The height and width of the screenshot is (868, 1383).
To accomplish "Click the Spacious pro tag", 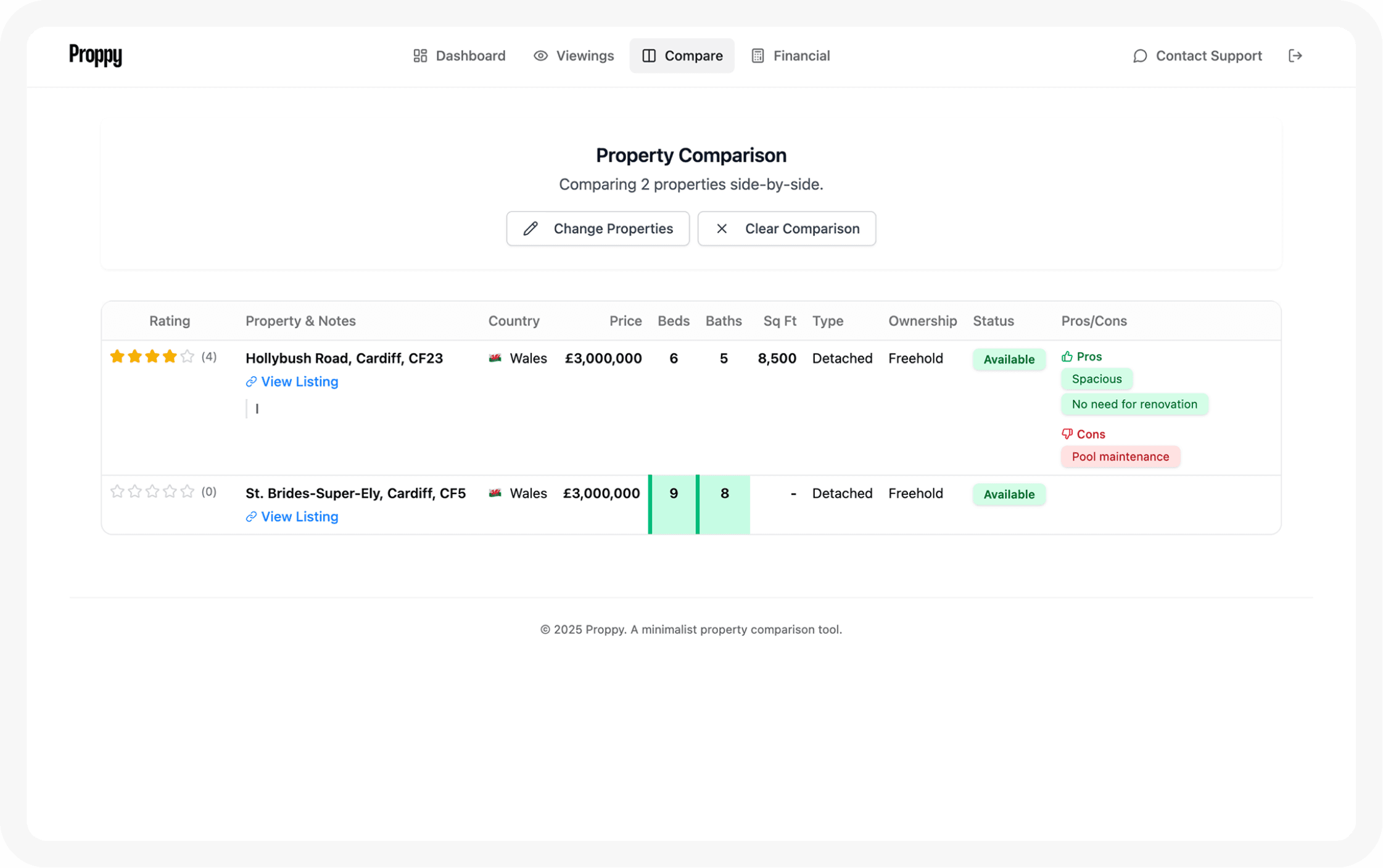I will pos(1097,379).
